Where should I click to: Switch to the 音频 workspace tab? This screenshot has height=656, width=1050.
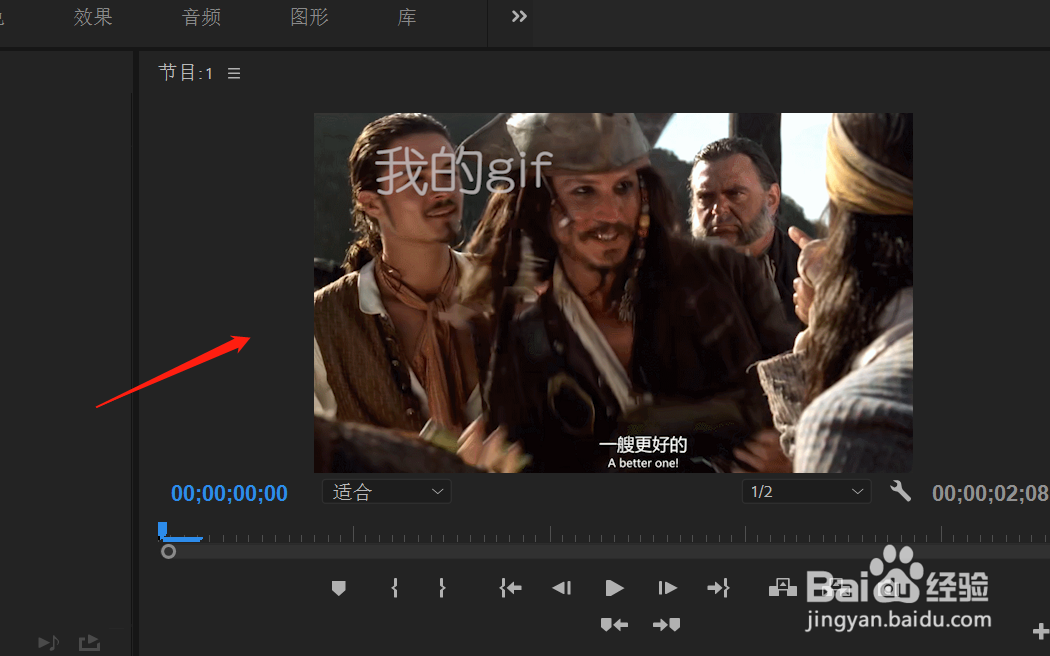coord(202,17)
